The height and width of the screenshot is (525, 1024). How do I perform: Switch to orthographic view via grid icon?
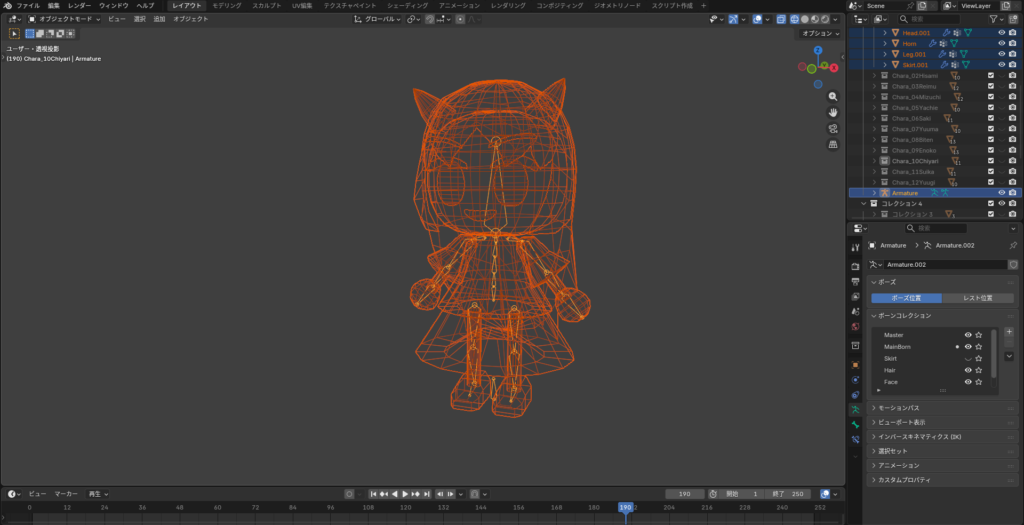click(833, 144)
